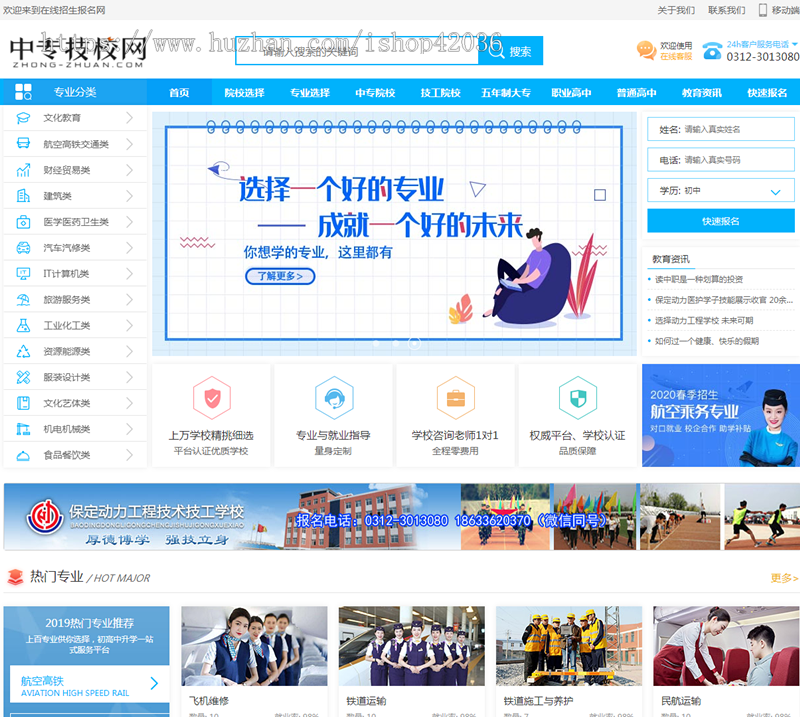
Task: Click the 移动端 phone icon at top right
Action: point(764,10)
